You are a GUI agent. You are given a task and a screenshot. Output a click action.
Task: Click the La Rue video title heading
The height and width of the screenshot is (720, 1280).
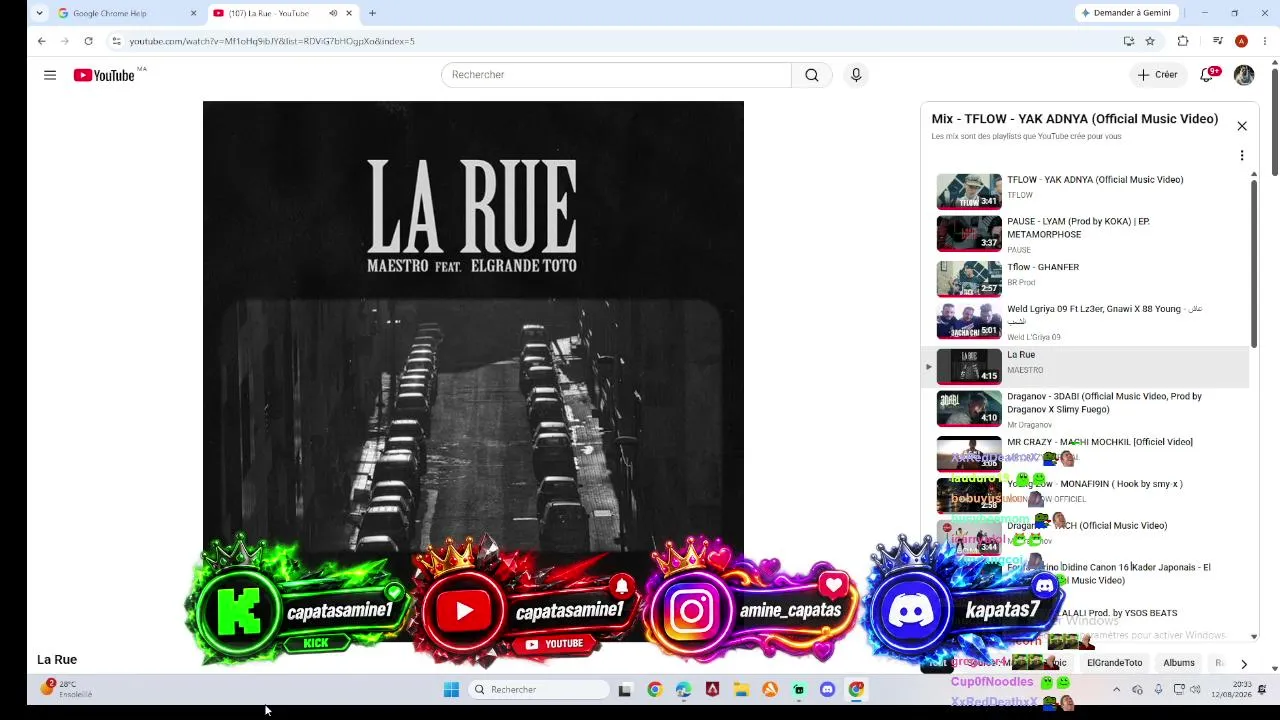point(57,660)
